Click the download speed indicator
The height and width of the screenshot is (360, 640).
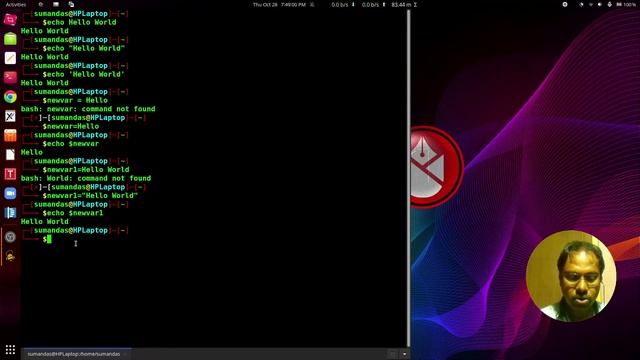click(x=343, y=4)
